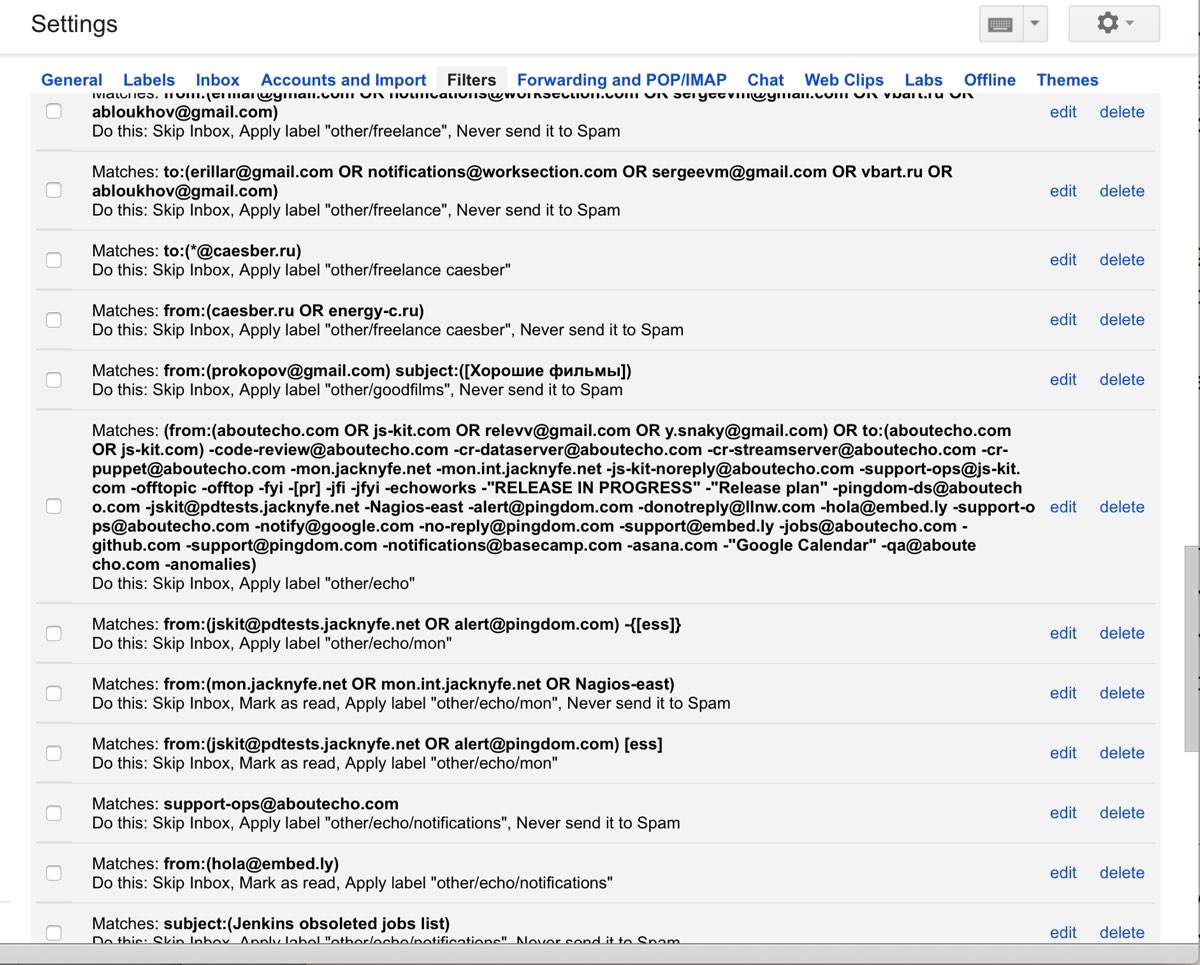Toggle checkbox for support-ops@aboutecho.com filter

tap(54, 813)
